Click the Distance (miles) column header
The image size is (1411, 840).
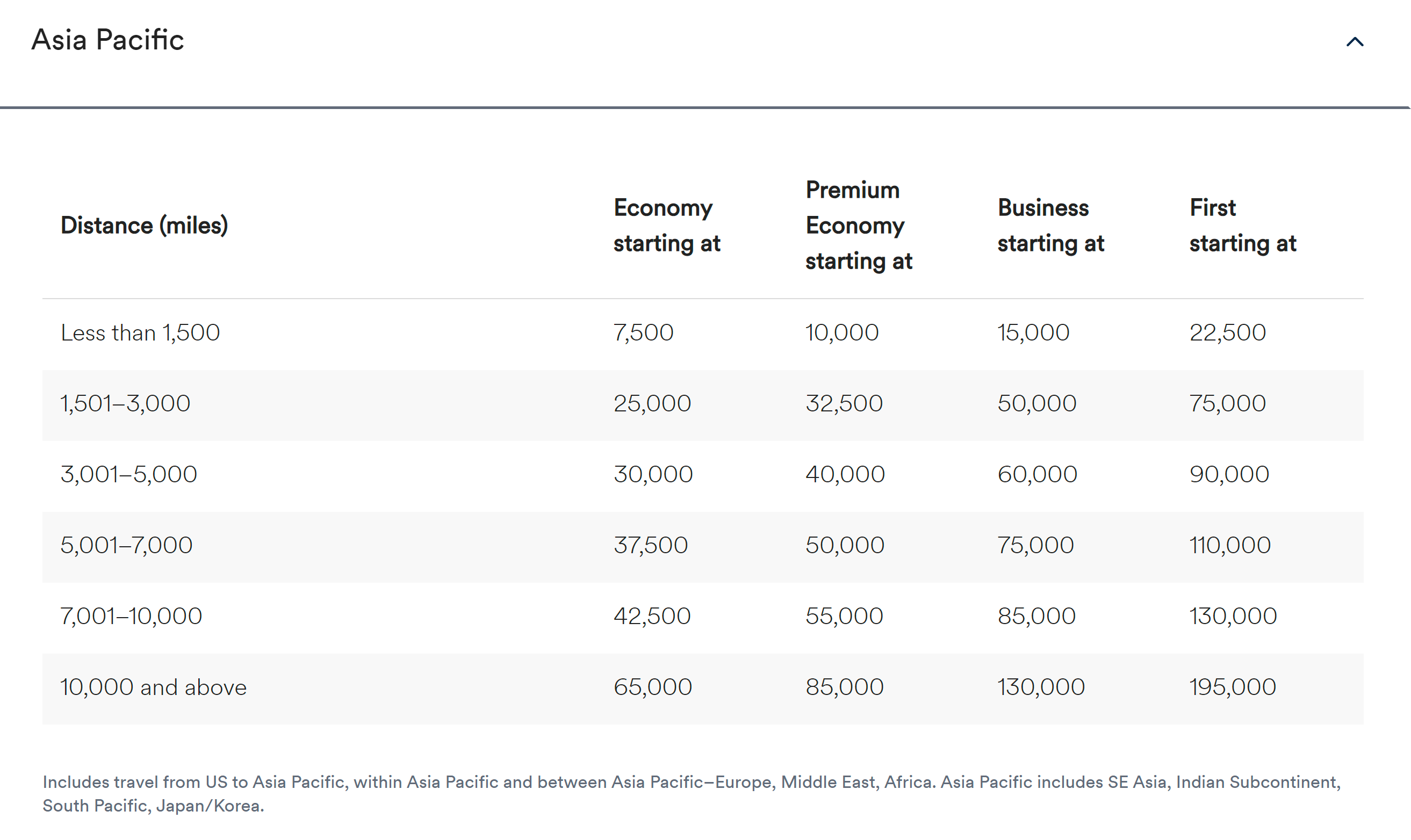coord(144,225)
